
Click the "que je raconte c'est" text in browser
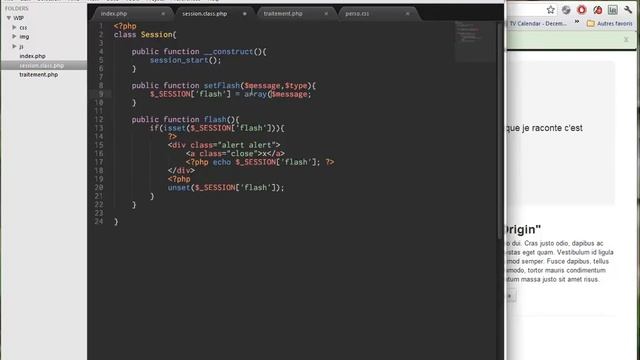pyautogui.click(x=544, y=128)
